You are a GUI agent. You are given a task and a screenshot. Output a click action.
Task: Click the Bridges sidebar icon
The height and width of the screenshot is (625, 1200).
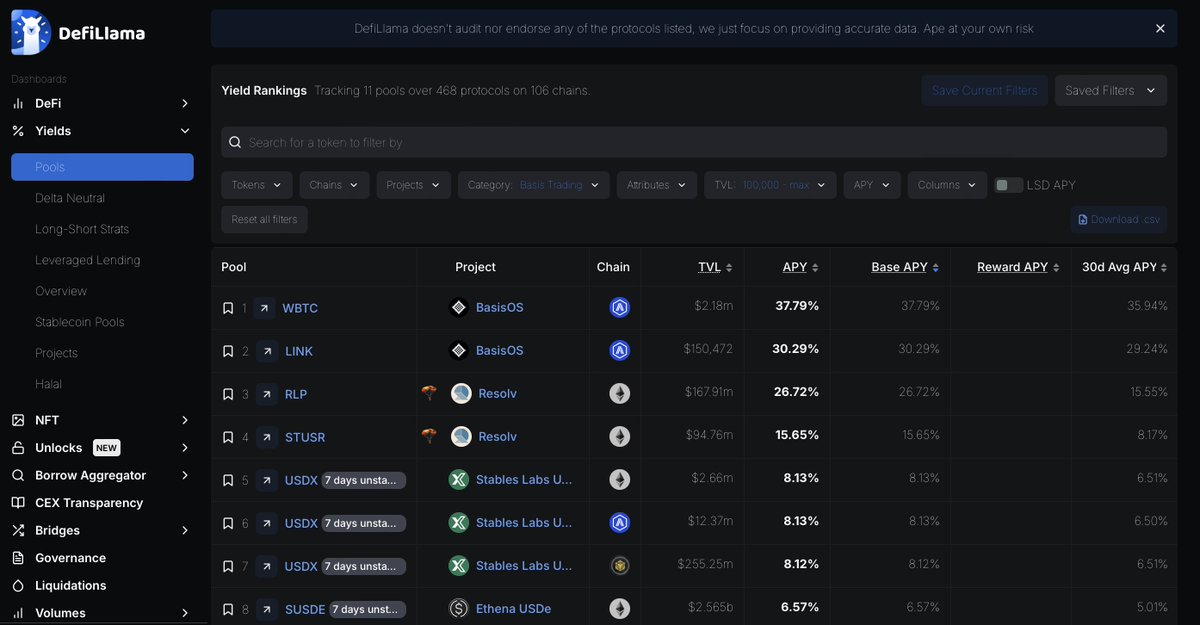[x=18, y=530]
